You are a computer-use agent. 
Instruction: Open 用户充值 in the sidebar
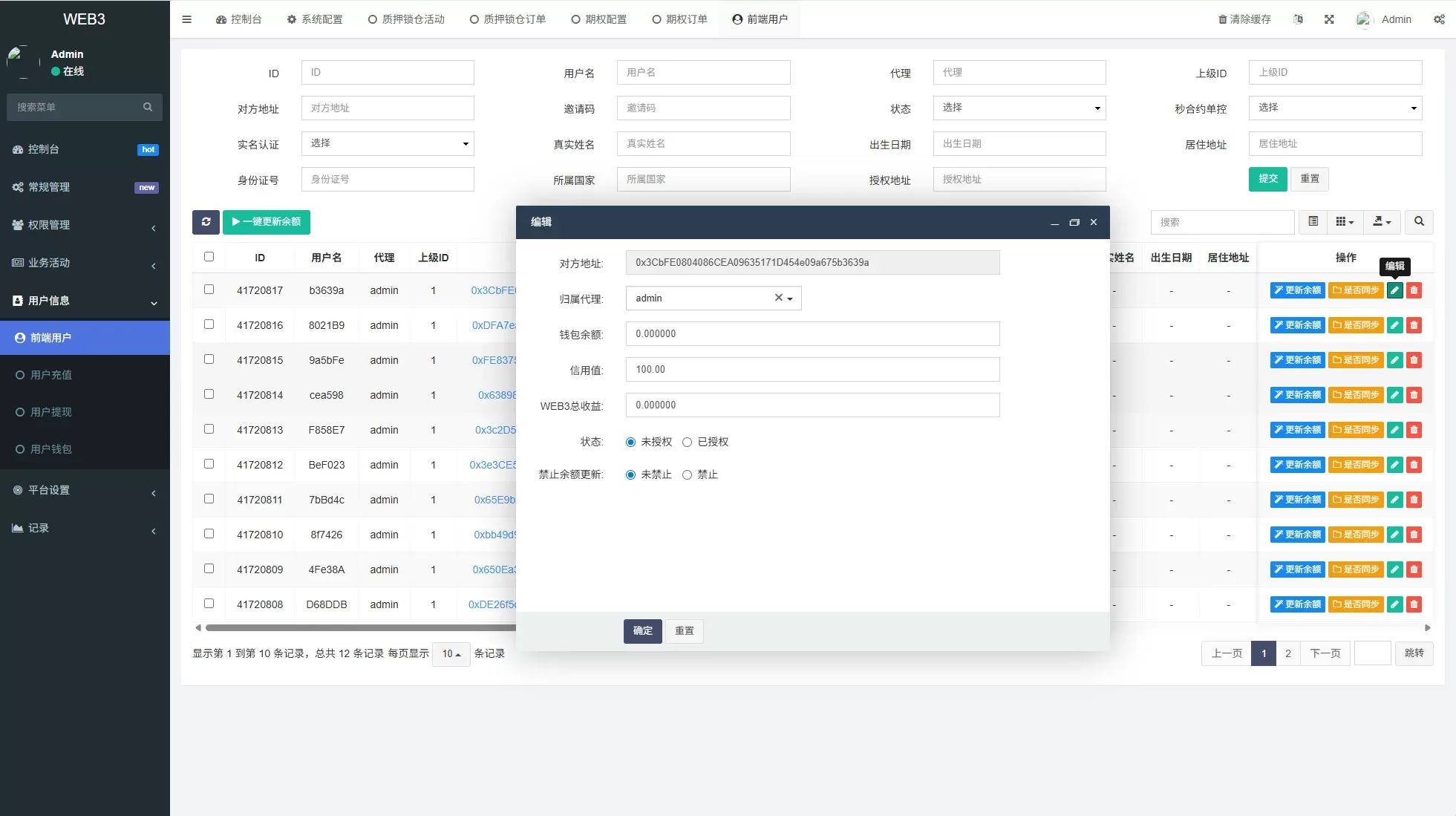click(51, 375)
